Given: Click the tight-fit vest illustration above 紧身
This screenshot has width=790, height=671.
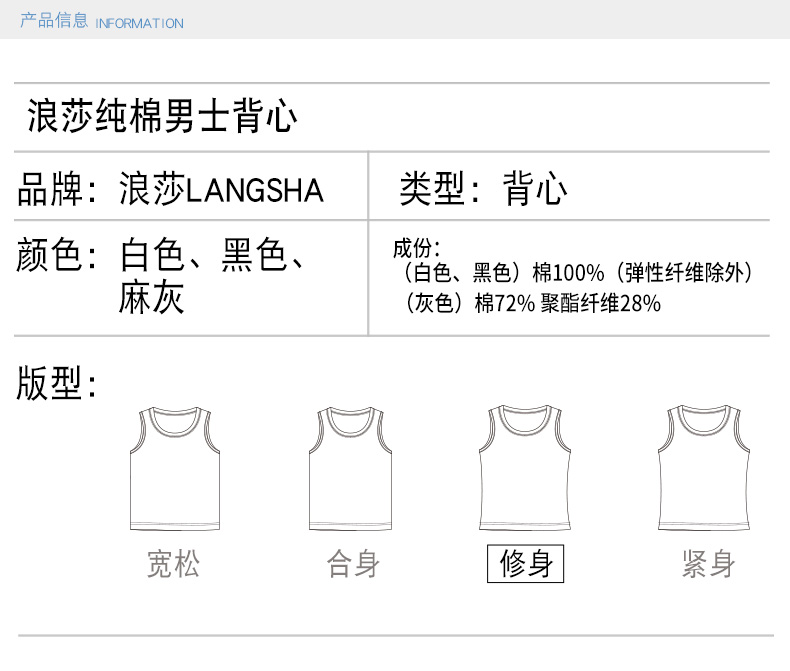Looking at the screenshot, I should click(704, 467).
